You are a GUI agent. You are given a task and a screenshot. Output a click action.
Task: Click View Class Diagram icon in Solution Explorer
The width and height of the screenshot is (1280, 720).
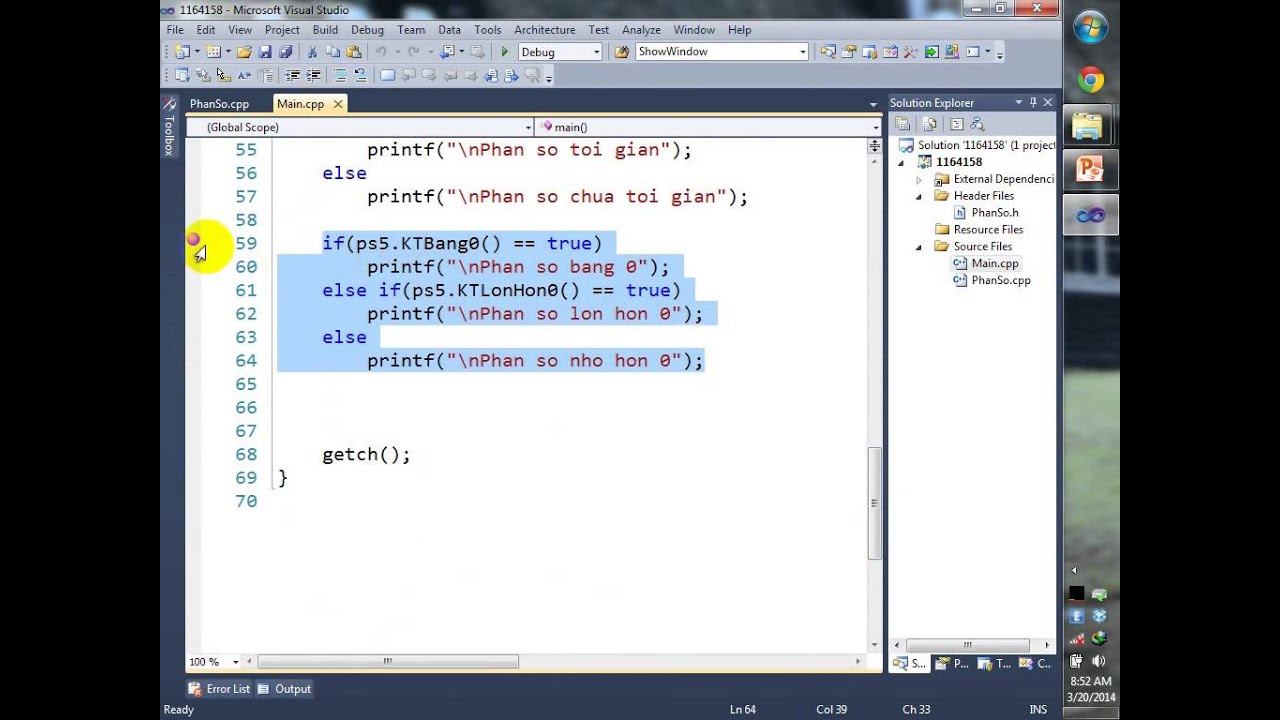coord(977,124)
